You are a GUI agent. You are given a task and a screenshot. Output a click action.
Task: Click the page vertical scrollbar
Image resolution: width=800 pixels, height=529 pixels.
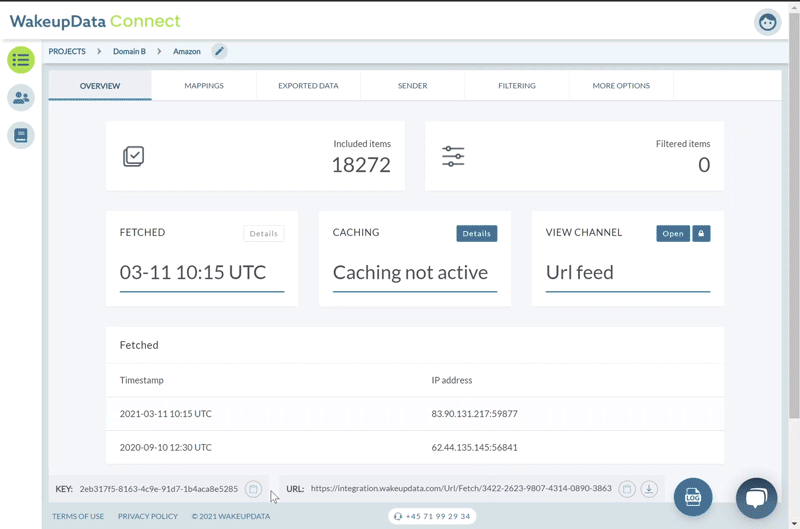[x=794, y=214]
